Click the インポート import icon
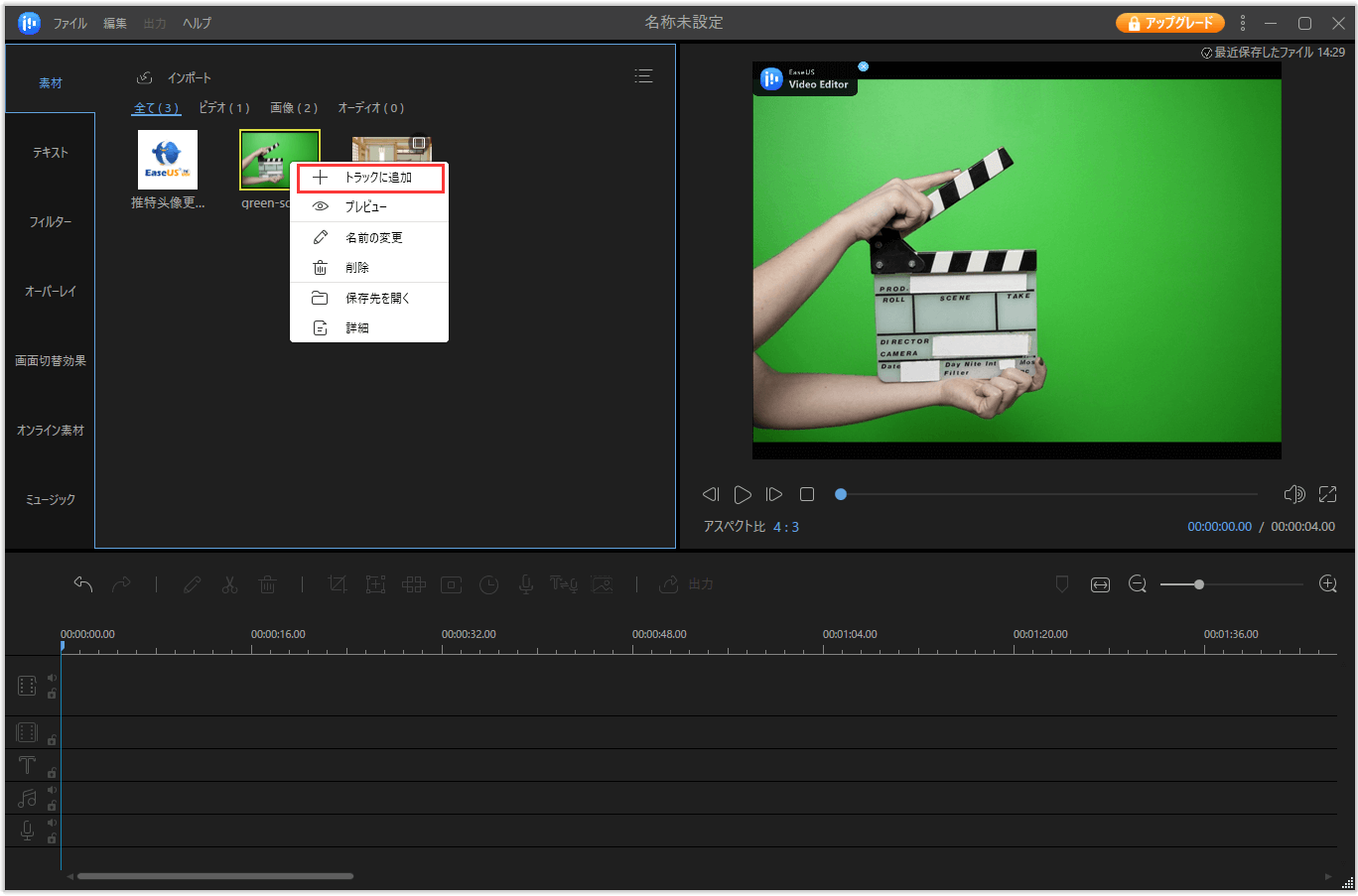Viewport: 1358px width, 896px height. coord(145,77)
